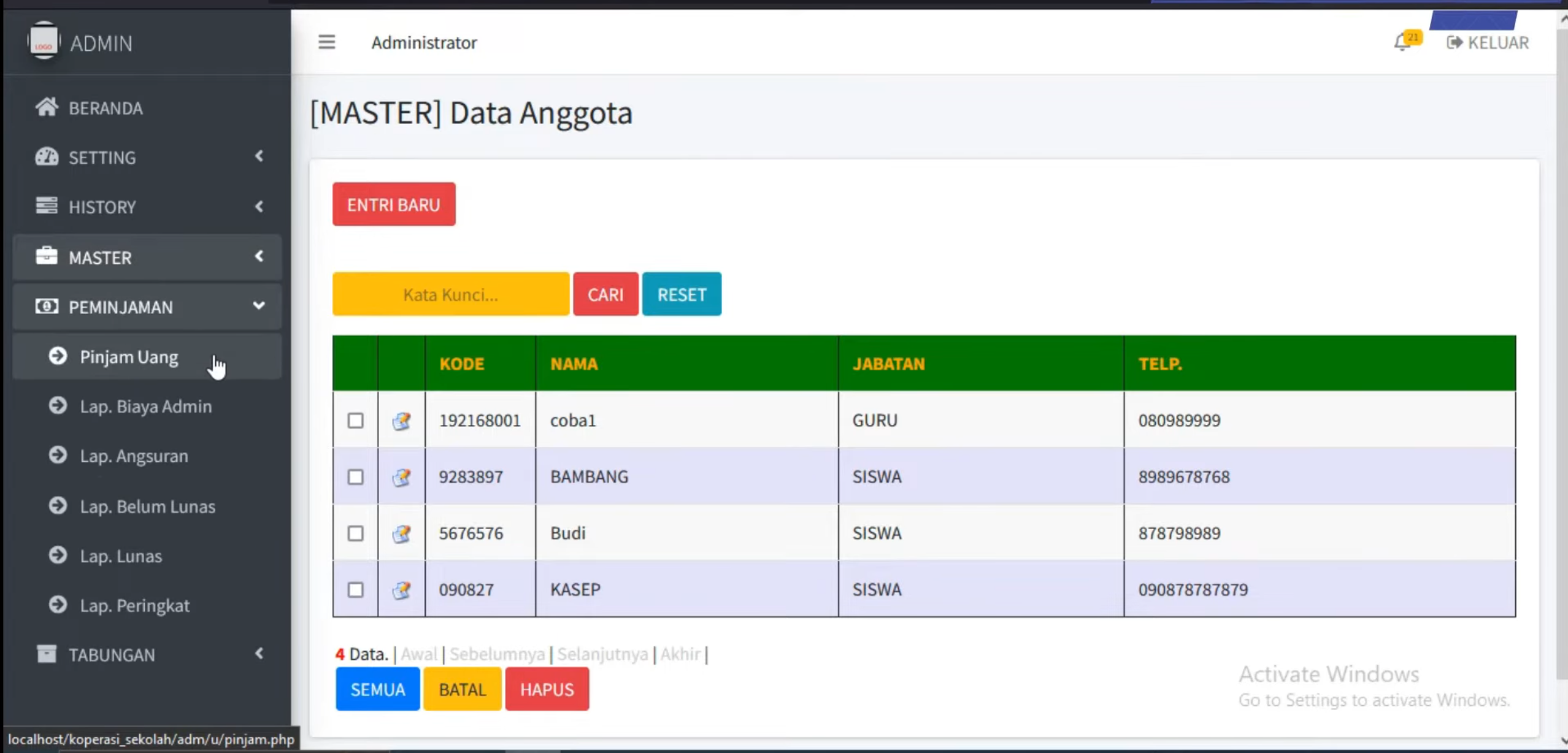Click the ENTRI BARU button

tap(394, 204)
